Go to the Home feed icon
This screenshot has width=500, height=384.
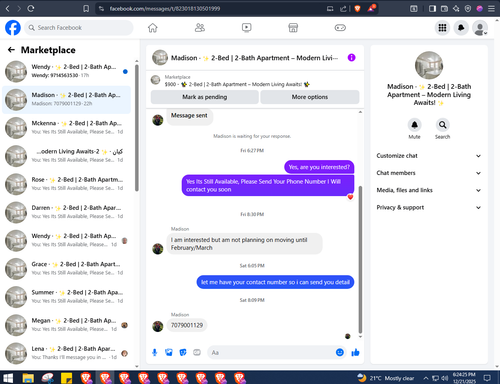(x=153, y=28)
